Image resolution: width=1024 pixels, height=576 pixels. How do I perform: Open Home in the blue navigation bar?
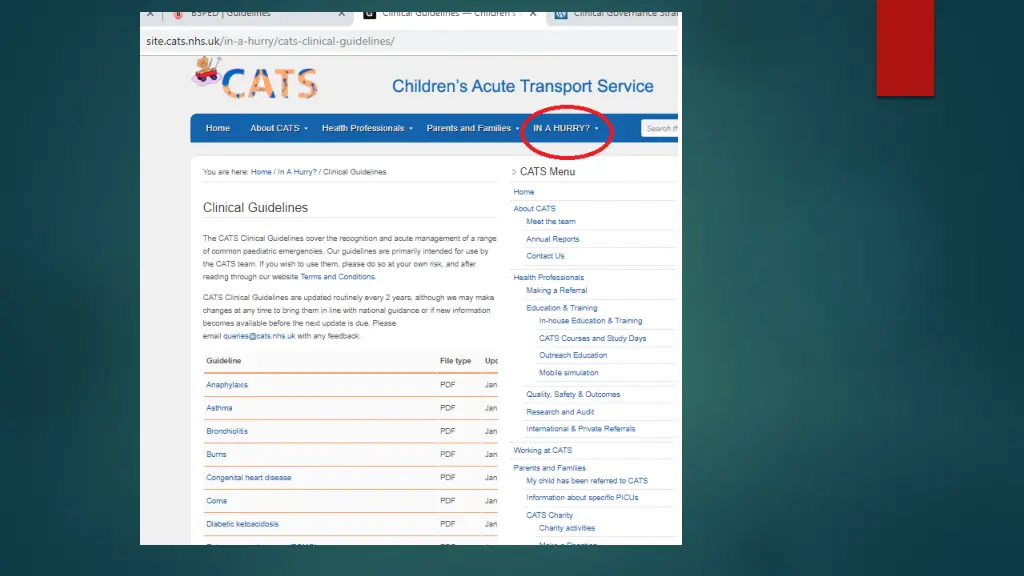217,128
